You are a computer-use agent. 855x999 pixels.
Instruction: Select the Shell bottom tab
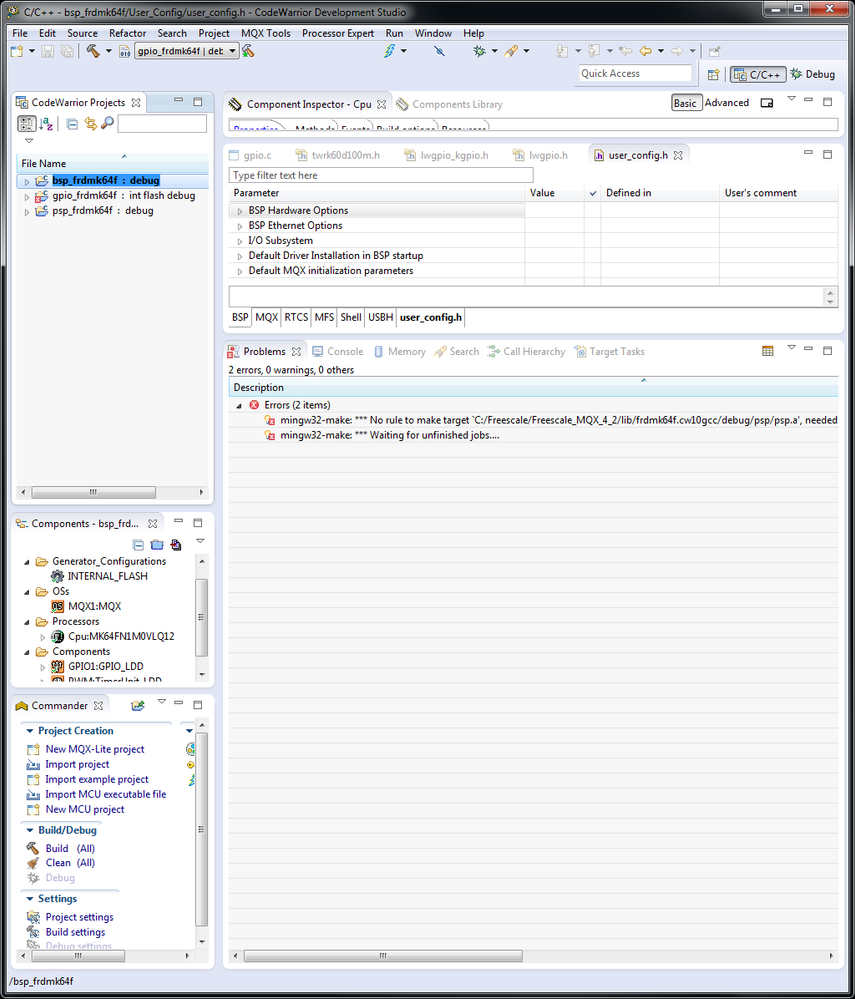pos(350,317)
